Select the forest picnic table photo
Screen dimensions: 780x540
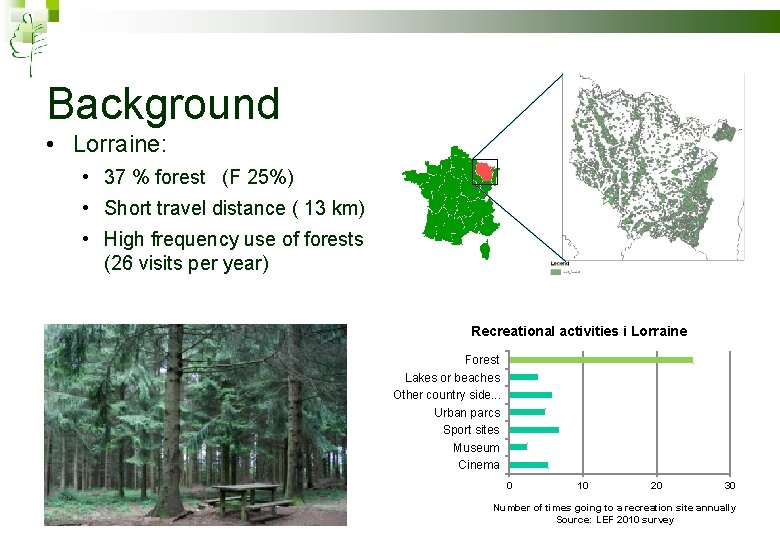coord(195,425)
